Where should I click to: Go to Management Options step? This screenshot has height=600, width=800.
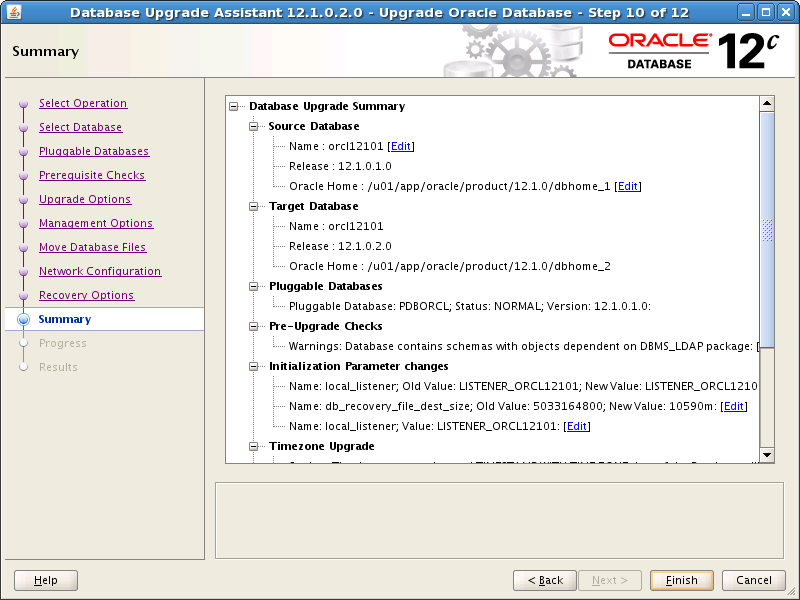[x=96, y=223]
